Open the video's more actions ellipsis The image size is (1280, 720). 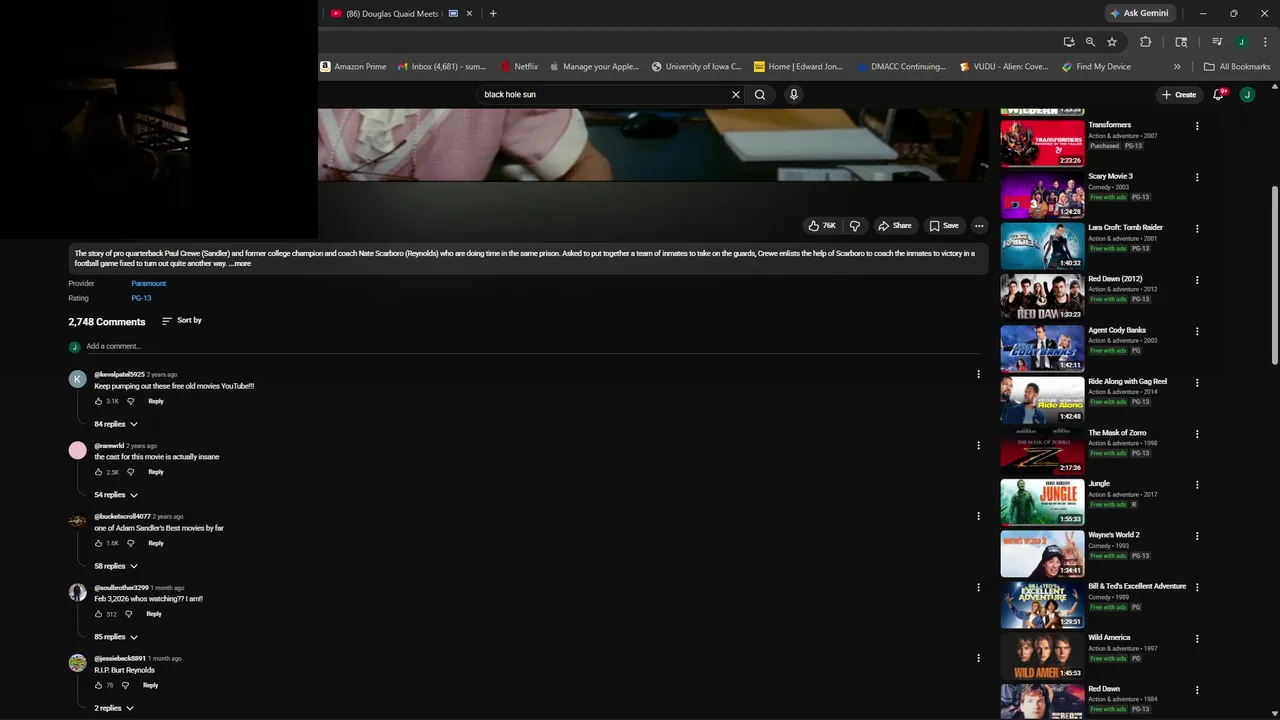[x=979, y=226]
